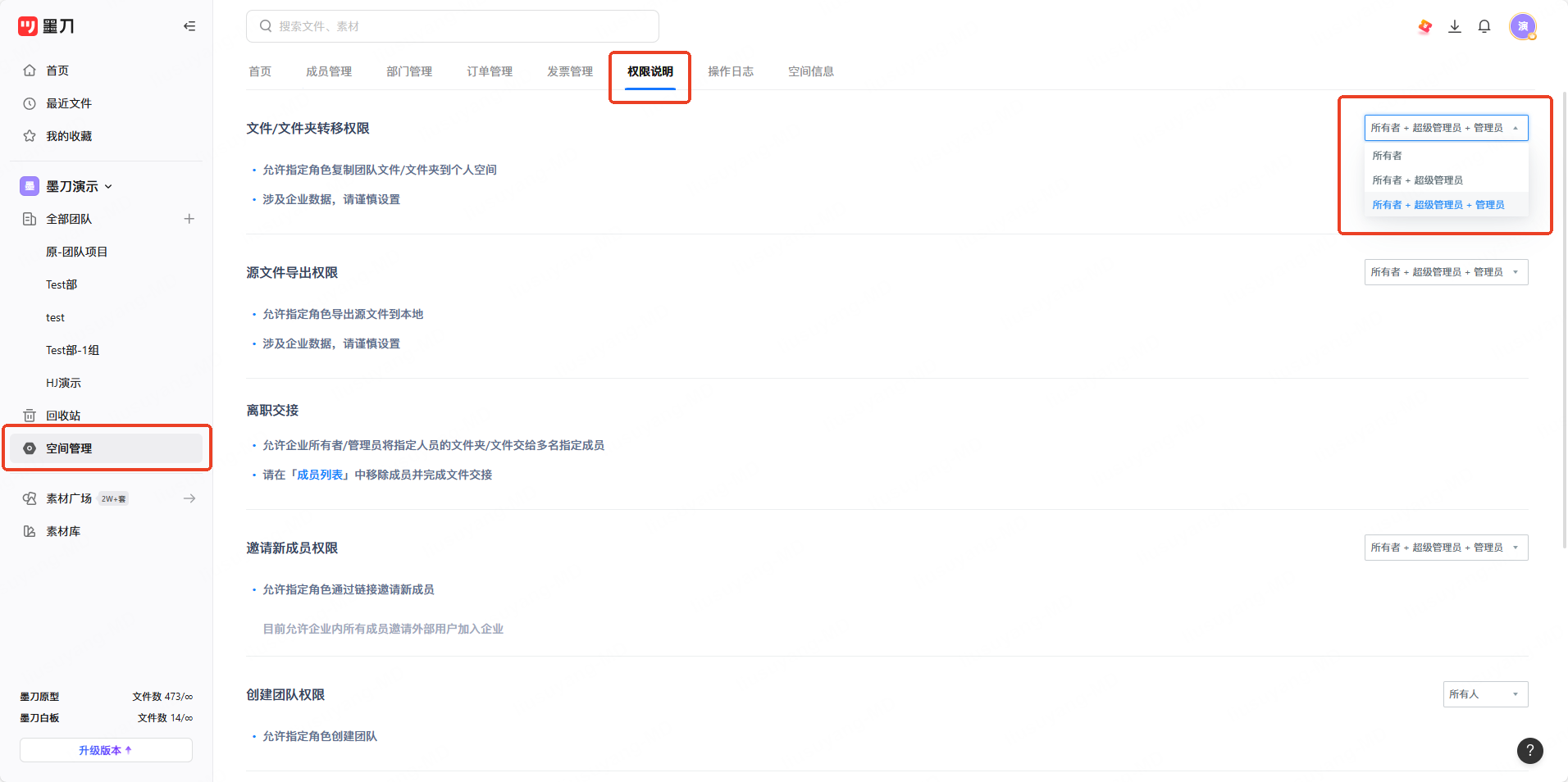This screenshot has width=1568, height=782.
Task: Open notifications bell icon
Action: (1484, 26)
